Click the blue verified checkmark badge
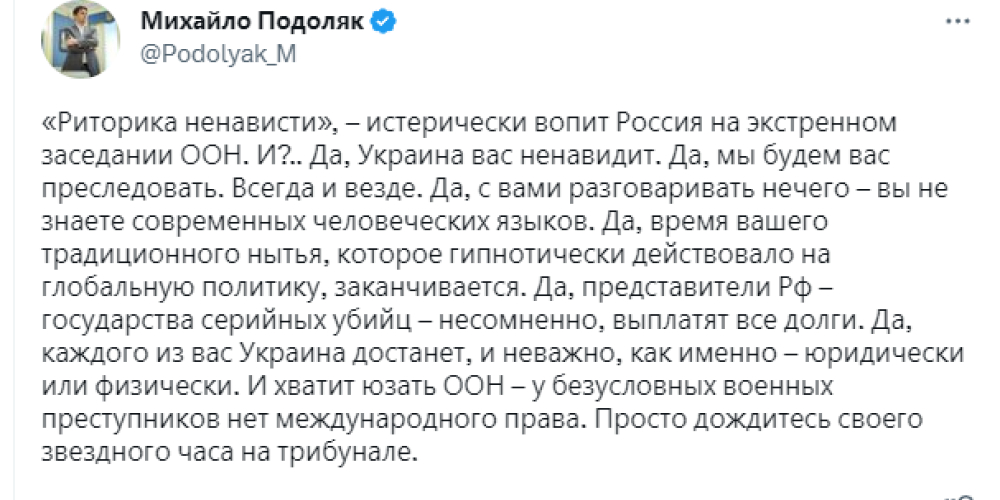Viewport: 1000px width, 500px height. pyautogui.click(x=385, y=23)
